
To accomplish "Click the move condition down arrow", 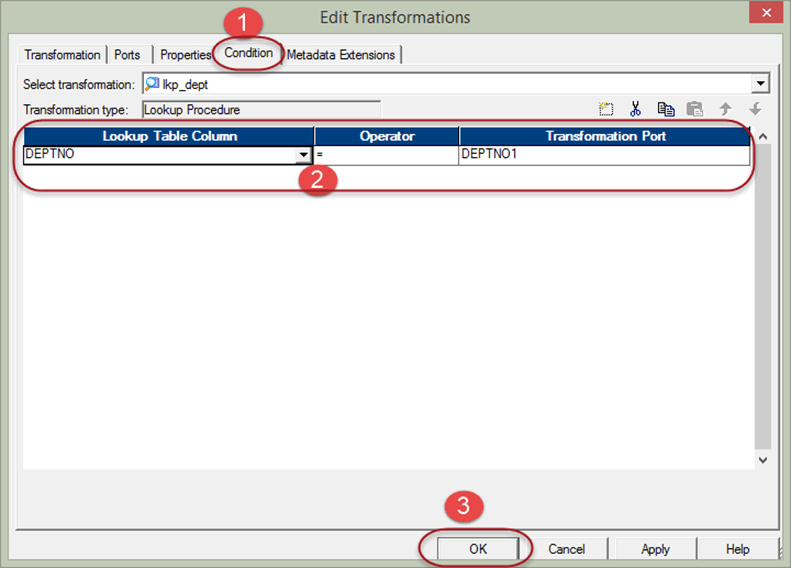I will coord(755,109).
